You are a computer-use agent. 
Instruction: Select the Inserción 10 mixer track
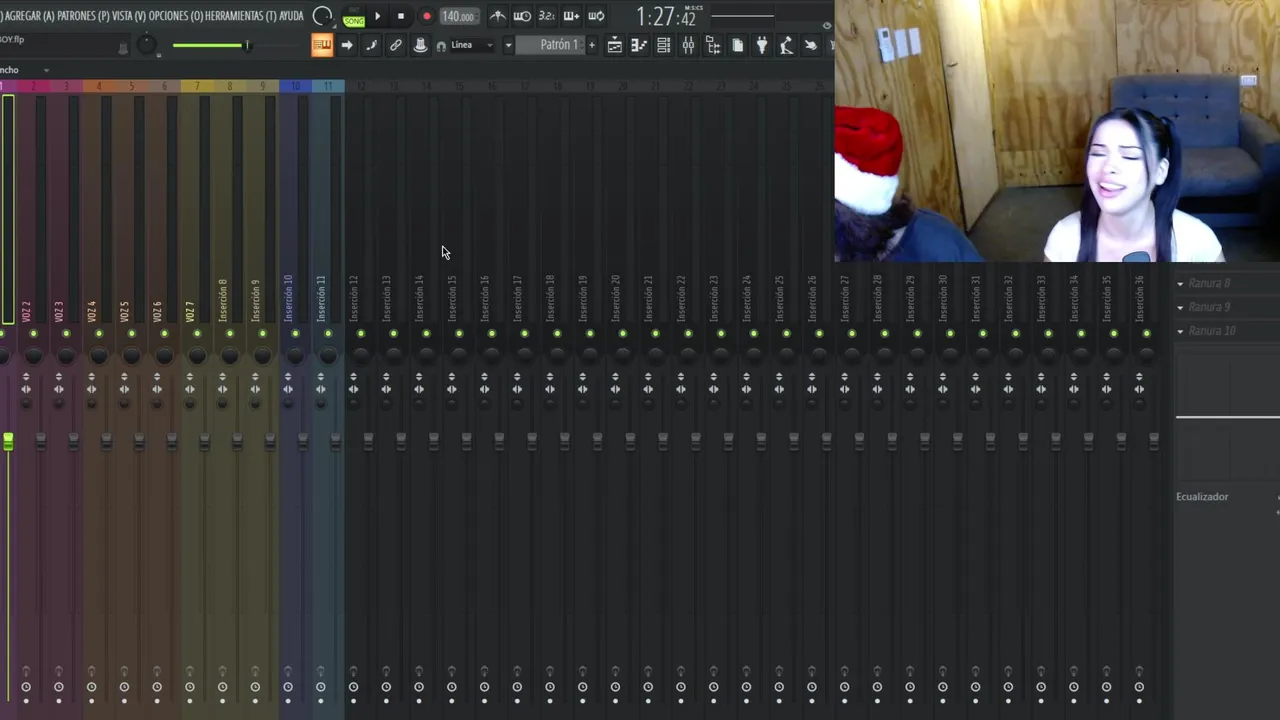click(288, 297)
